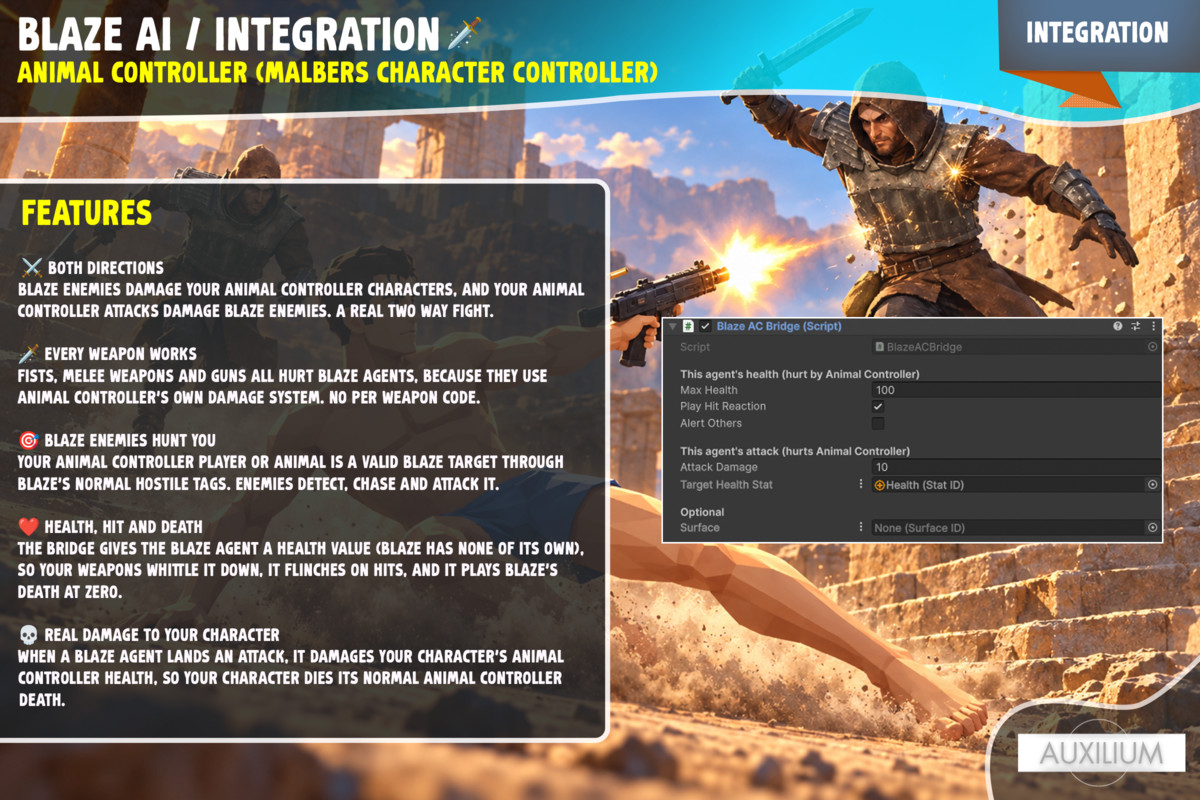1200x800 pixels.
Task: Open the Surface field options dots
Action: (861, 527)
